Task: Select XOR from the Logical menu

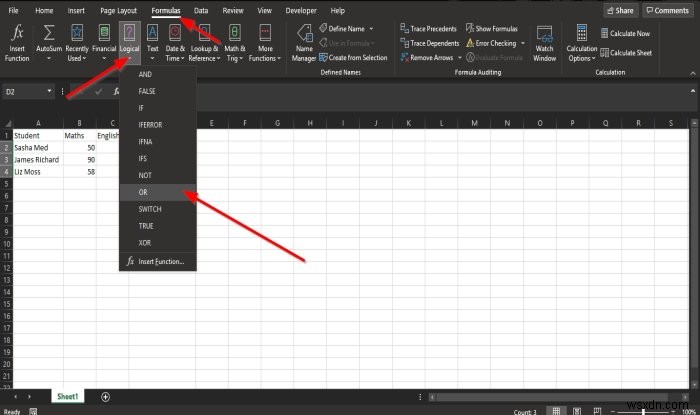Action: pos(158,243)
